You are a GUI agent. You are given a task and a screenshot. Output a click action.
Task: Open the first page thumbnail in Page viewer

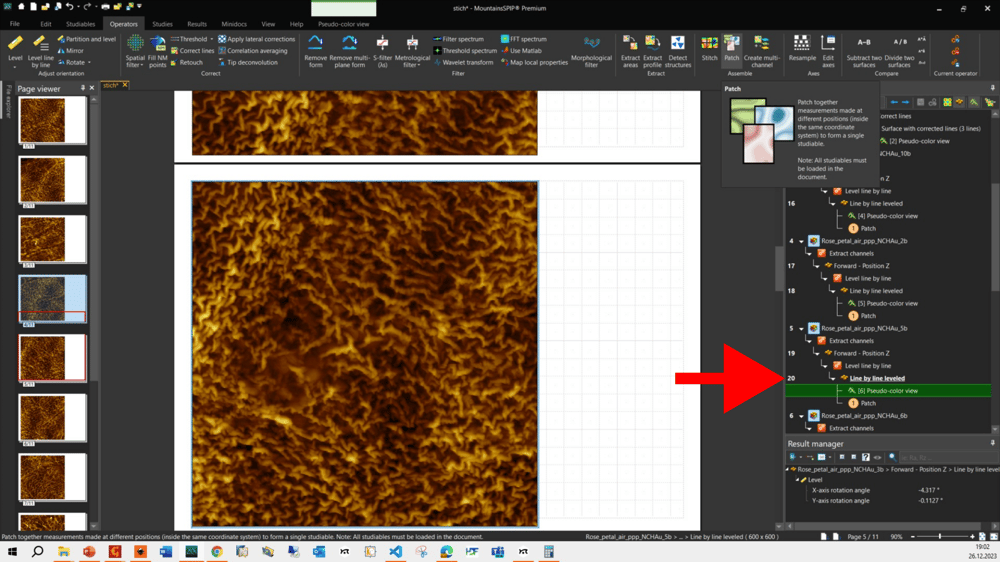tap(52, 121)
